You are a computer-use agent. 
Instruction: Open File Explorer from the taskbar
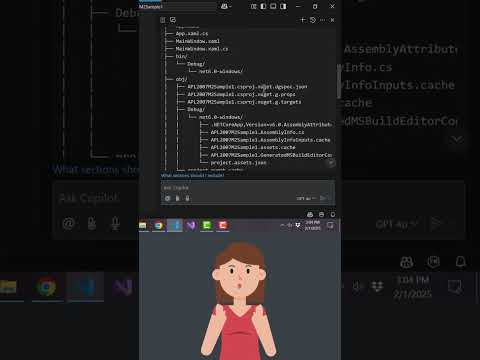pyautogui.click(x=143, y=226)
